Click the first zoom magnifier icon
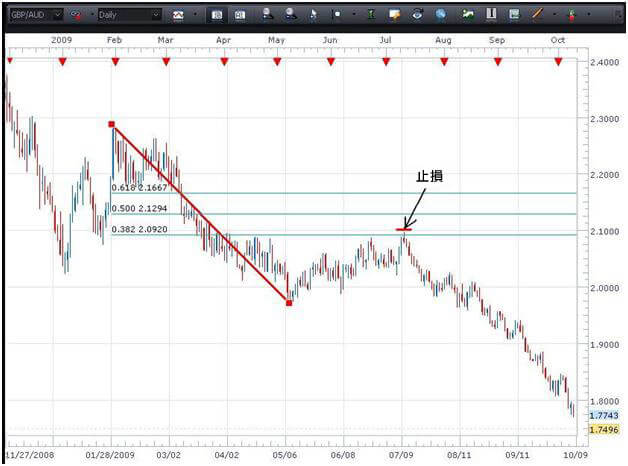This screenshot has width=628, height=466. [269, 15]
